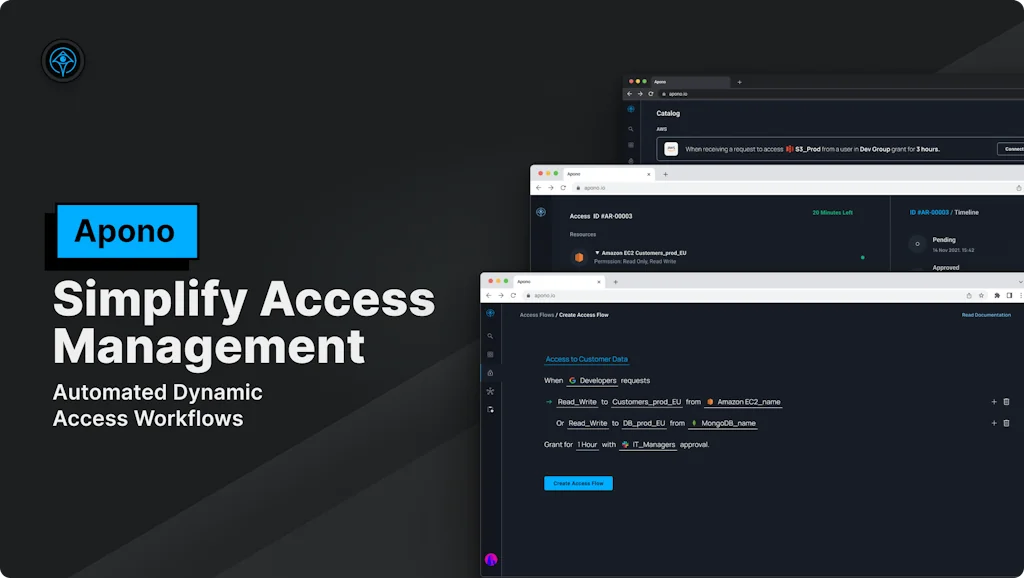Open the Developers group dropdown

(592, 381)
